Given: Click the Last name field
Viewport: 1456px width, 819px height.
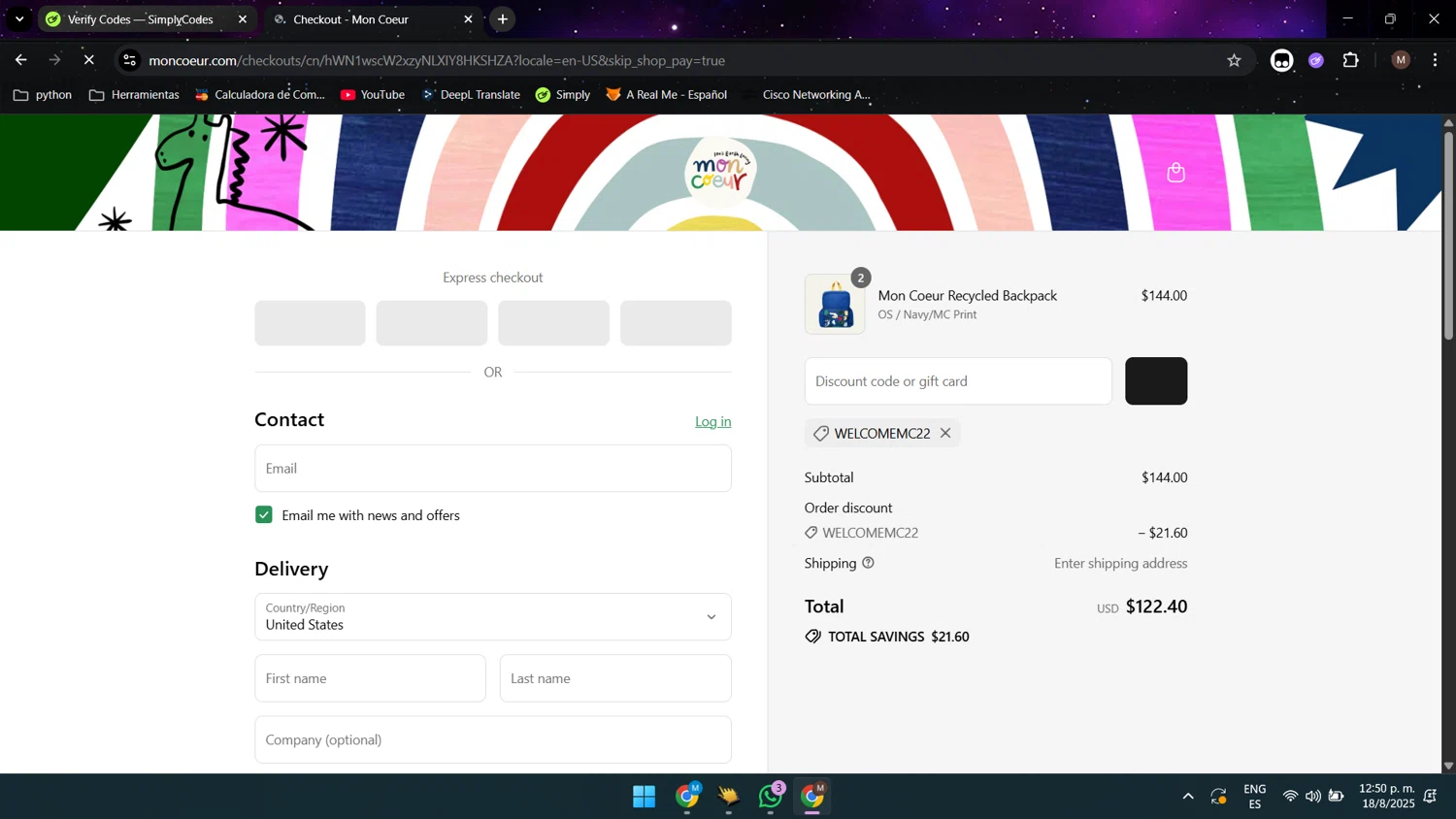Looking at the screenshot, I should tap(615, 678).
